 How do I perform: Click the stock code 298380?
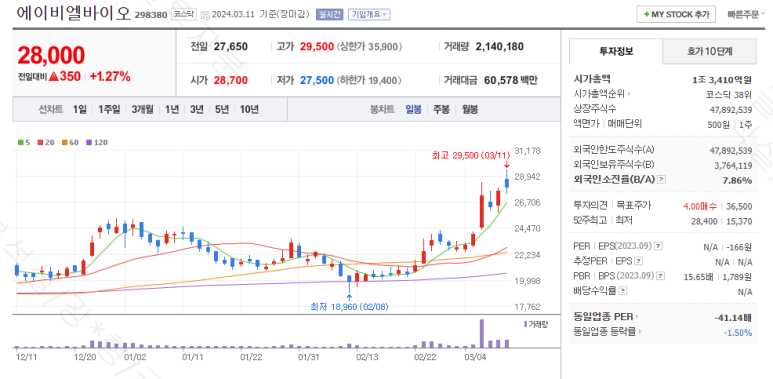coord(151,15)
